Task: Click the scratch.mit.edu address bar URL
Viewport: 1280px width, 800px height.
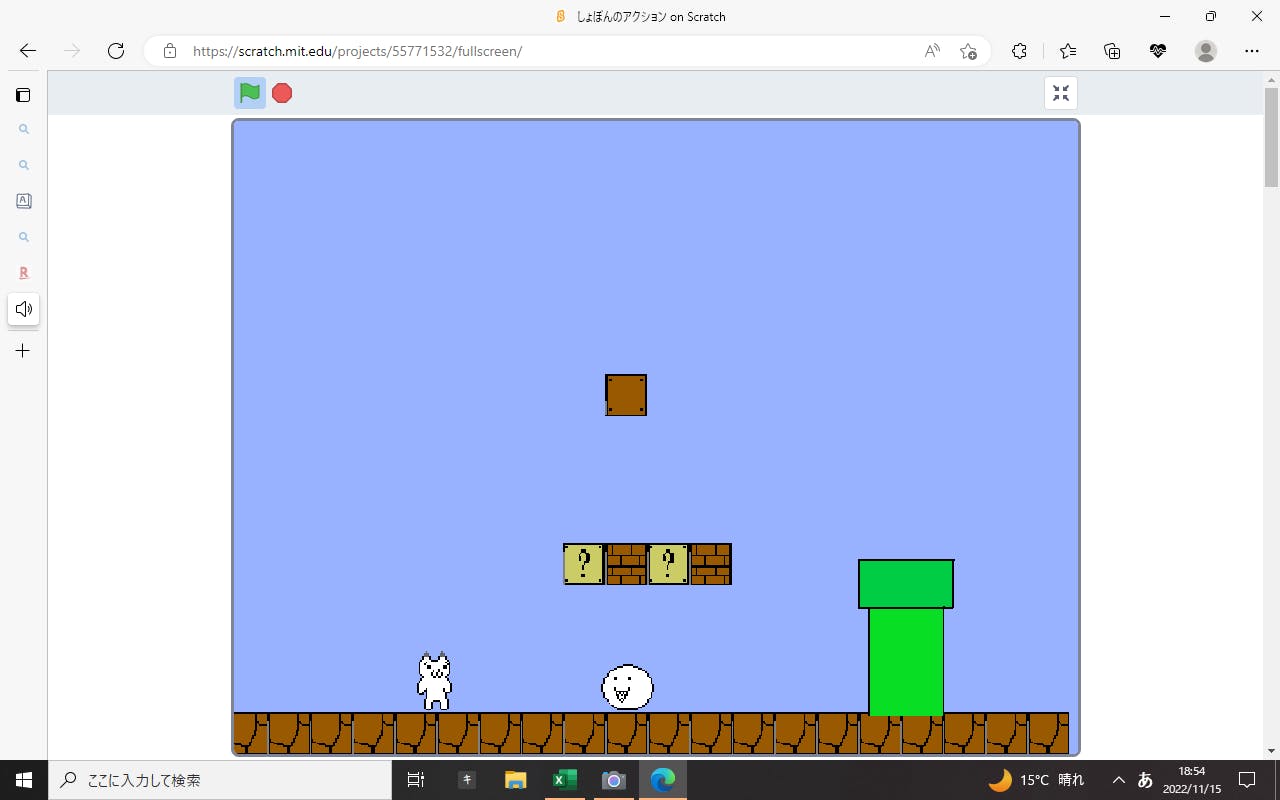Action: pos(357,51)
